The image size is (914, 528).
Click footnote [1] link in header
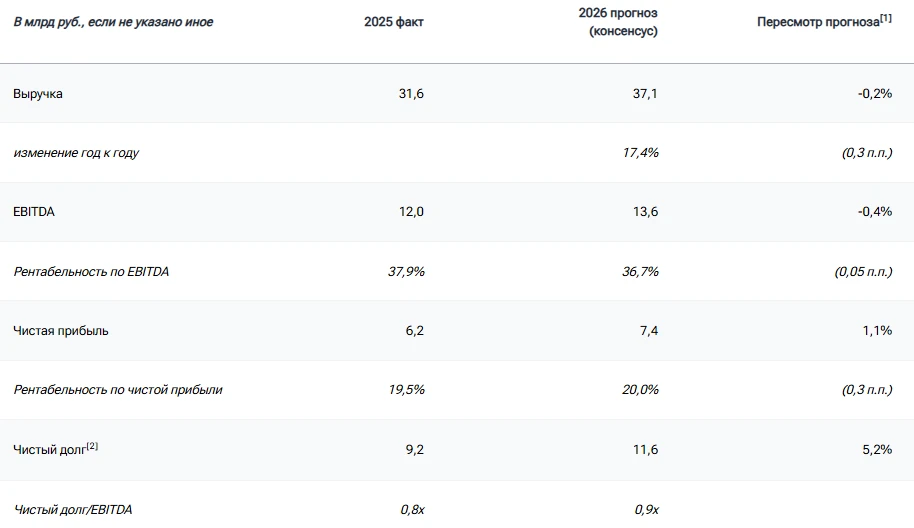point(885,18)
